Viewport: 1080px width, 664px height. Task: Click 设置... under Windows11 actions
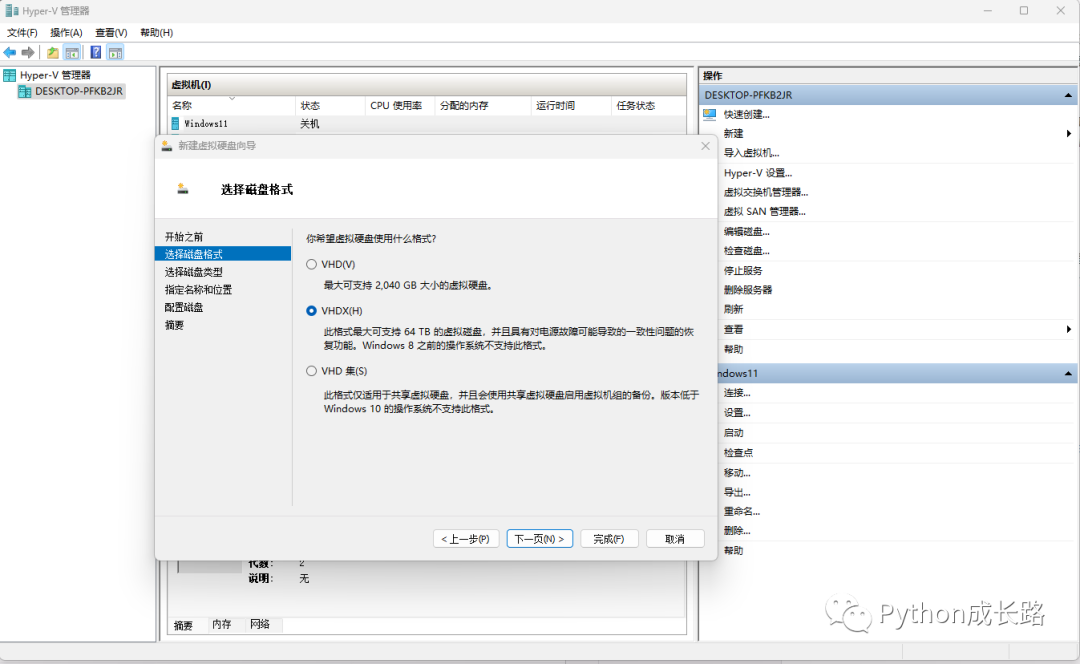(x=737, y=413)
